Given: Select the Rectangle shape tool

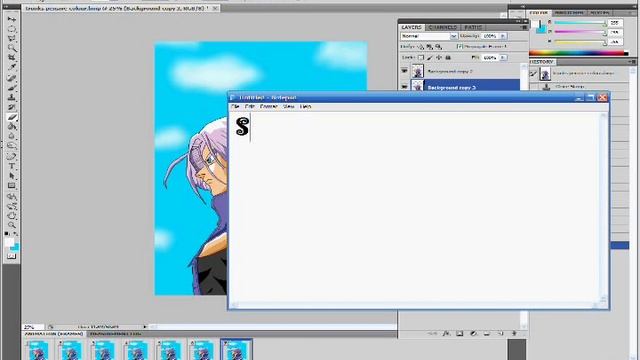Looking at the screenshot, I should point(12,186).
